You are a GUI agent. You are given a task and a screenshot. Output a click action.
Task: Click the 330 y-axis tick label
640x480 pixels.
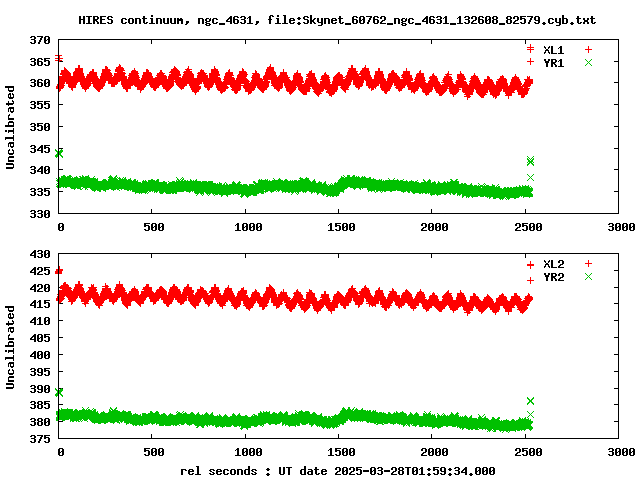pos(40,213)
